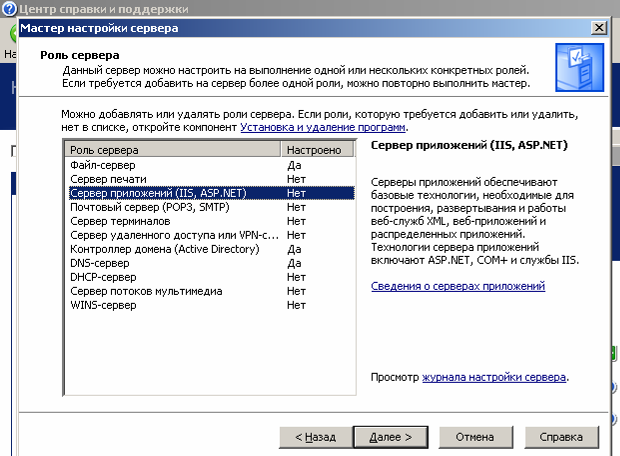Select the DHCP-сервер role row
620x456 pixels.
click(x=212, y=277)
